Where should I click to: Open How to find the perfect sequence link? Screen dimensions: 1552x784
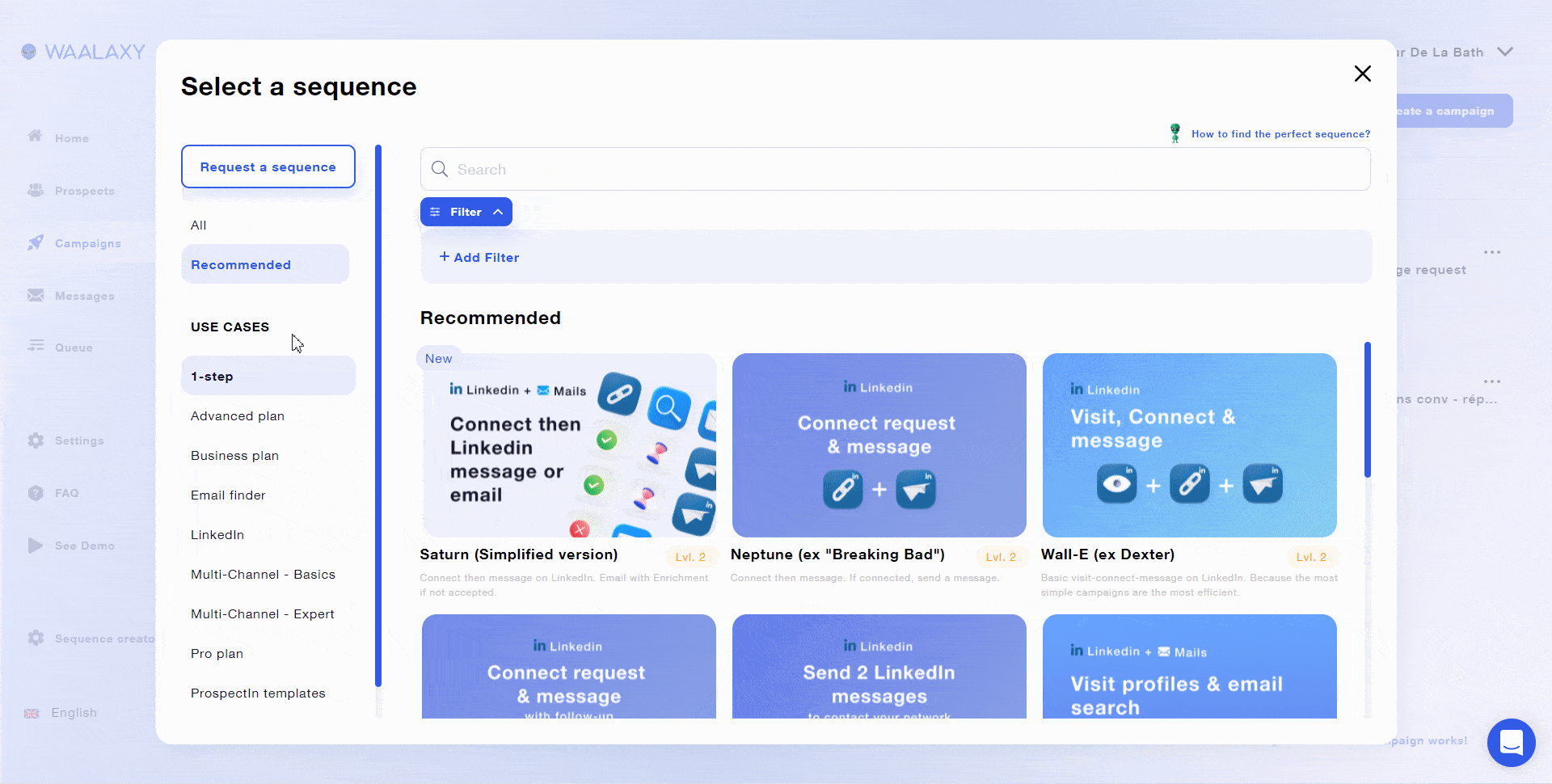click(1280, 134)
